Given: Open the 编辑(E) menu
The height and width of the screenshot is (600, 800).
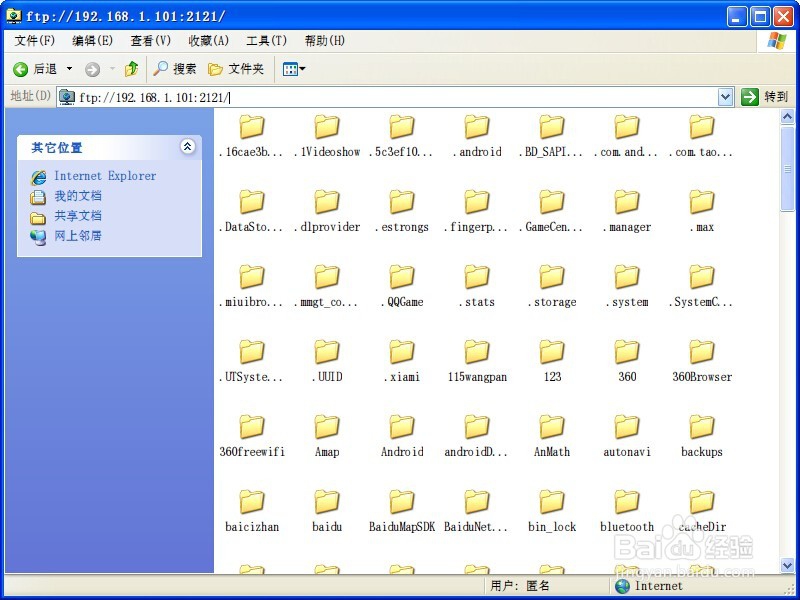Looking at the screenshot, I should click(x=92, y=40).
